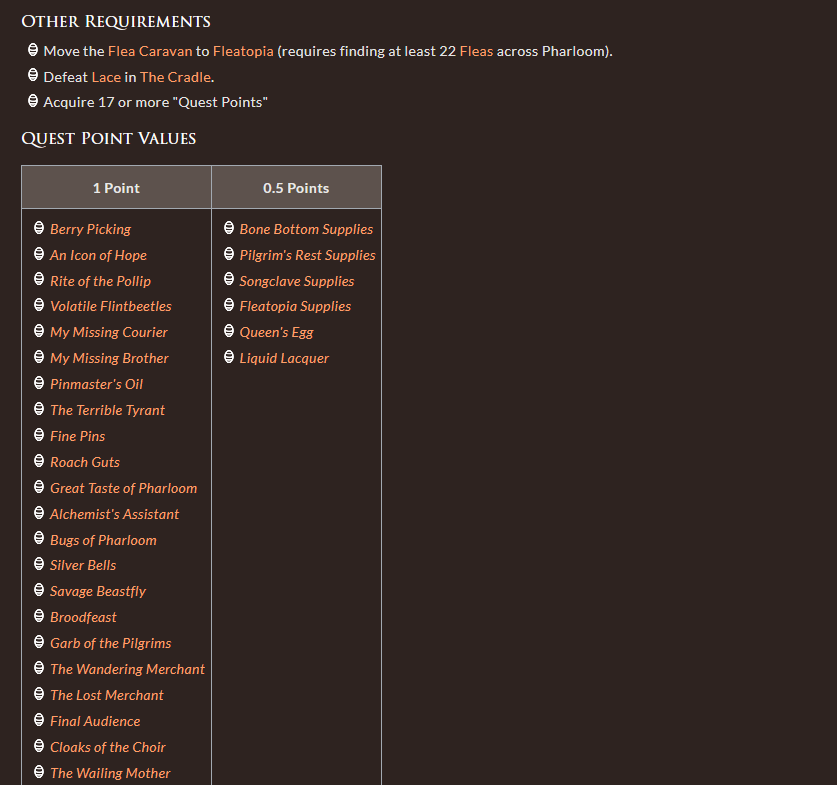Click bullet icon beside Broodfeast

39,616
